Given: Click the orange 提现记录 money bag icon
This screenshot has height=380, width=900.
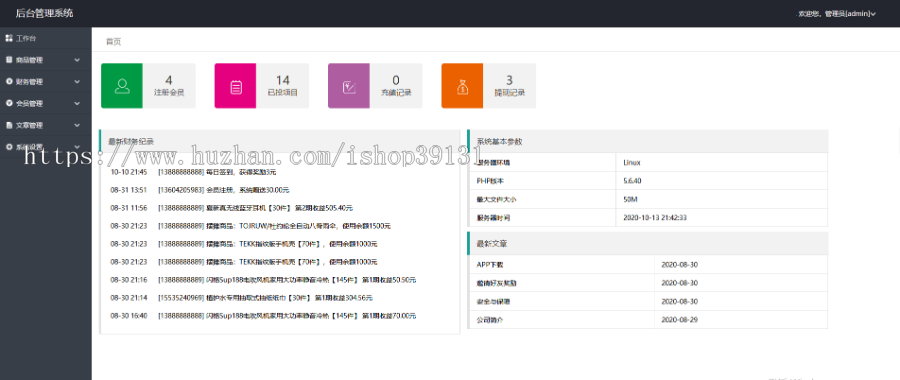Looking at the screenshot, I should pyautogui.click(x=462, y=86).
